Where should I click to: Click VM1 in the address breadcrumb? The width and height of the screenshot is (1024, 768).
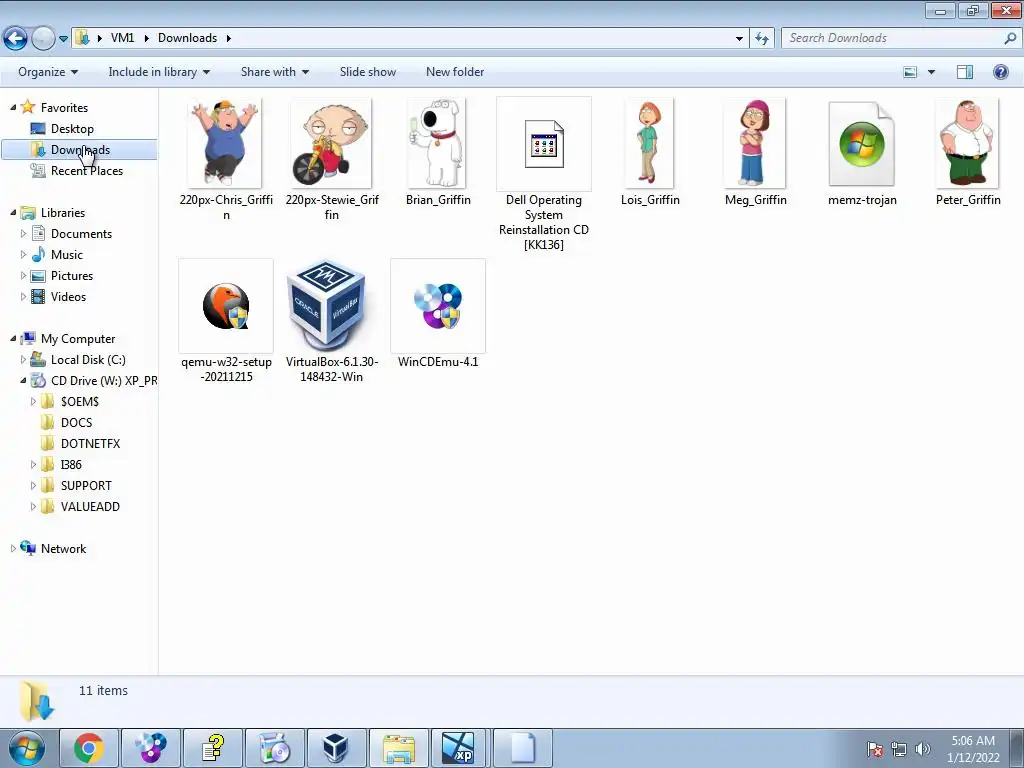point(122,38)
